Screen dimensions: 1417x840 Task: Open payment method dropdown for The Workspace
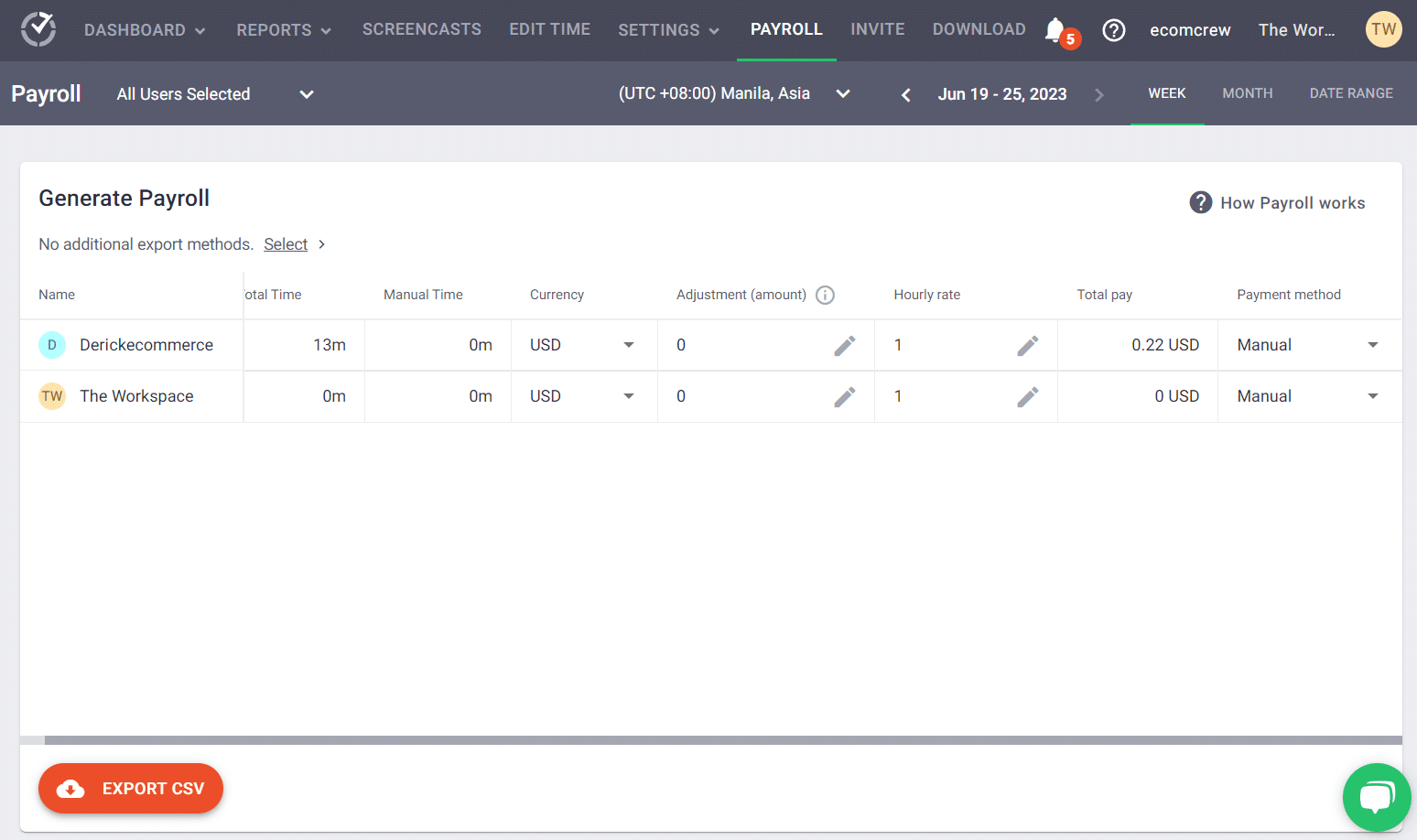[x=1308, y=396]
